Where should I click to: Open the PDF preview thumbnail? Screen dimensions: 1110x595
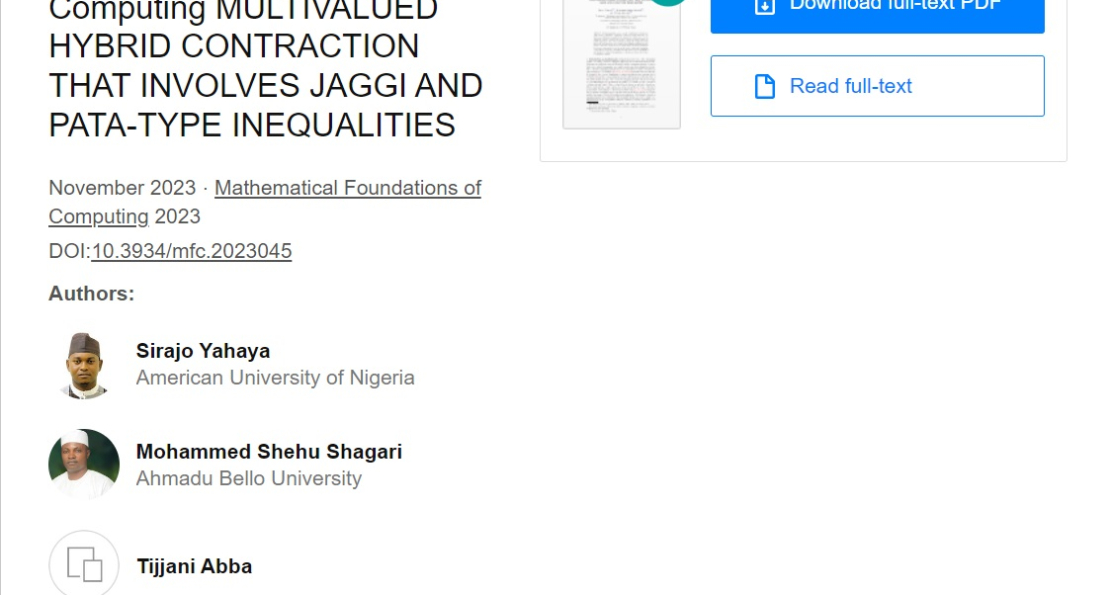click(x=621, y=64)
